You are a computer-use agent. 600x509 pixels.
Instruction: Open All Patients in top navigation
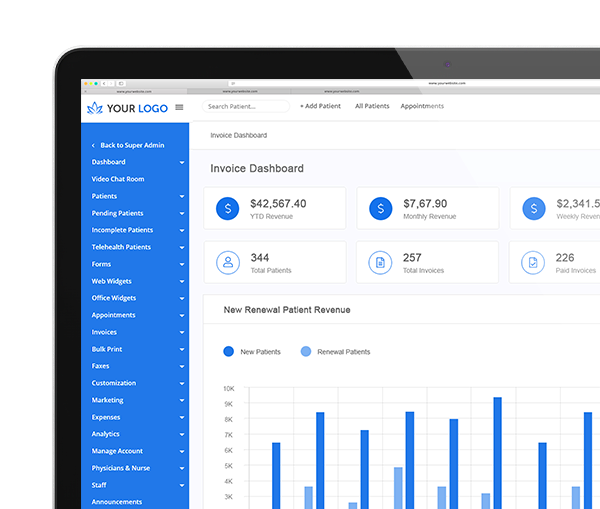point(372,106)
